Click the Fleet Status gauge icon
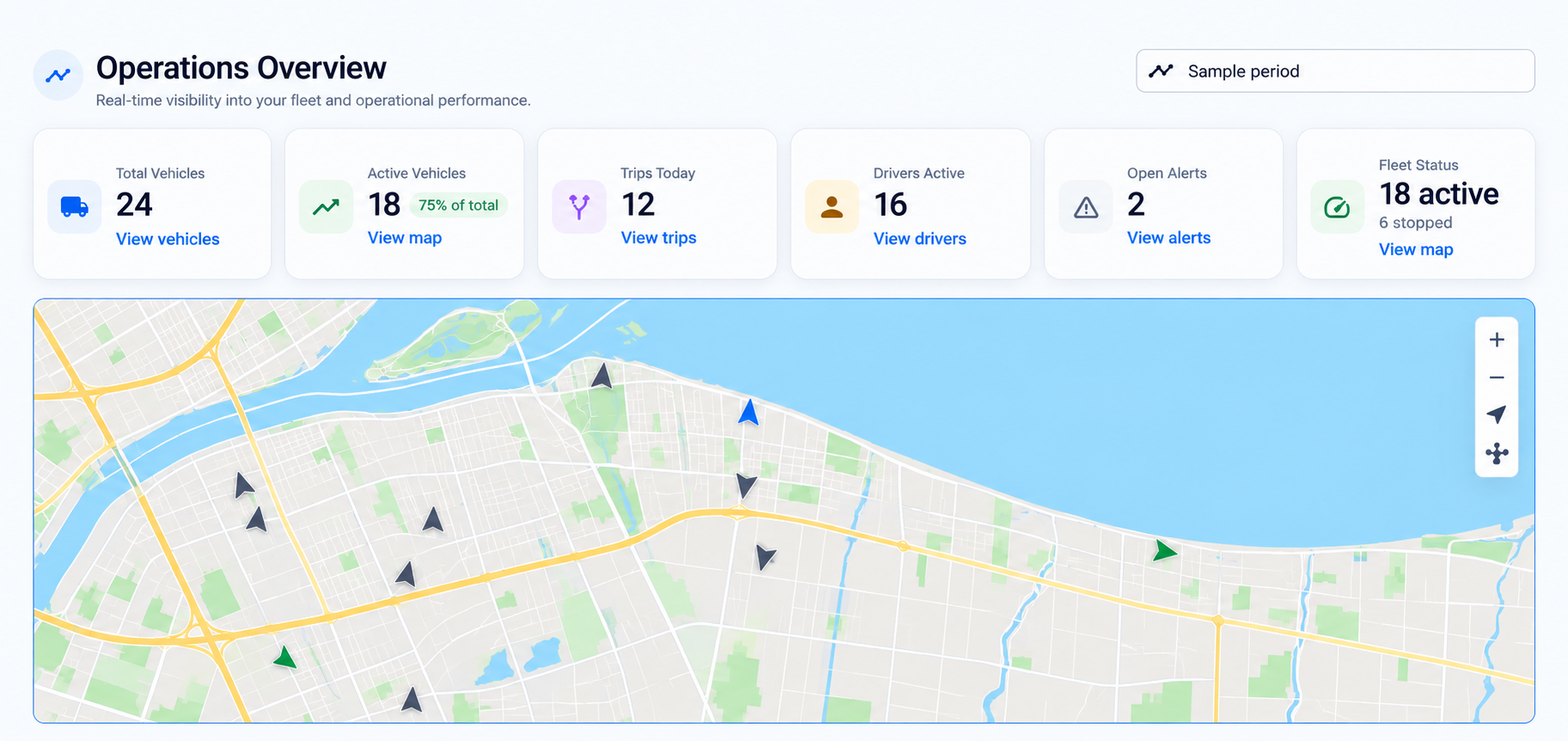 coord(1337,206)
